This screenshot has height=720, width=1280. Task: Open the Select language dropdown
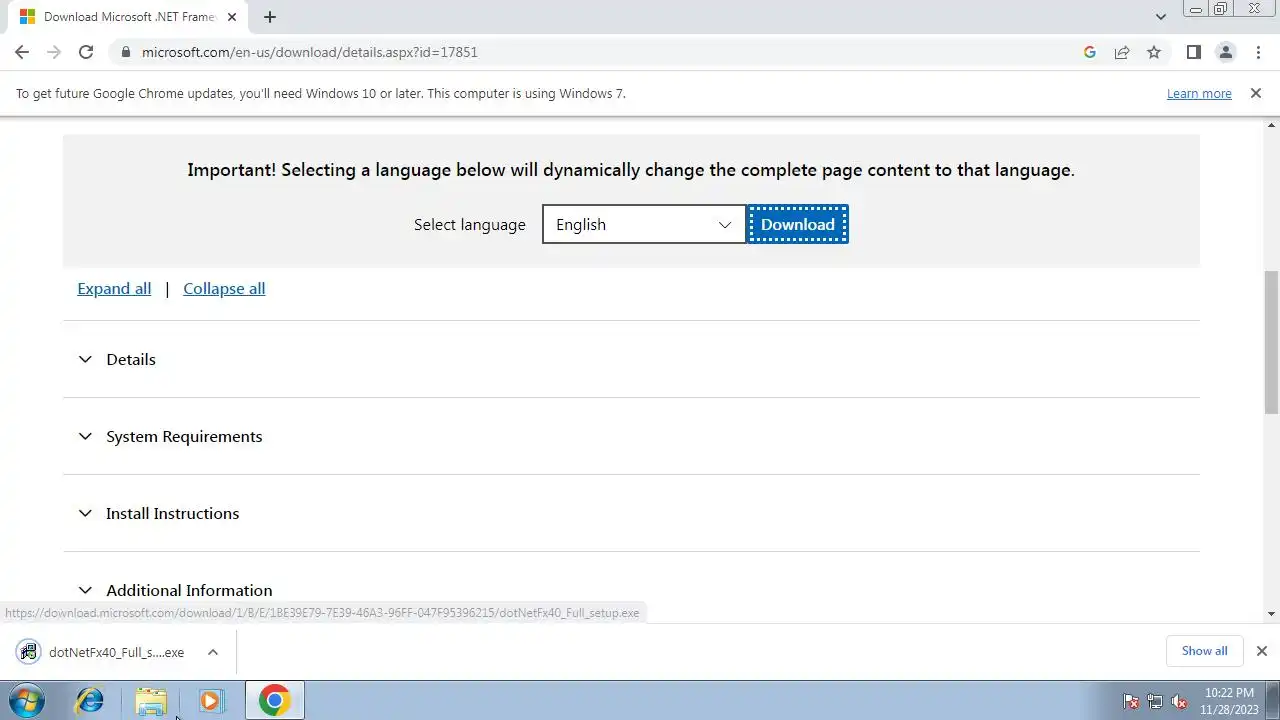click(644, 224)
